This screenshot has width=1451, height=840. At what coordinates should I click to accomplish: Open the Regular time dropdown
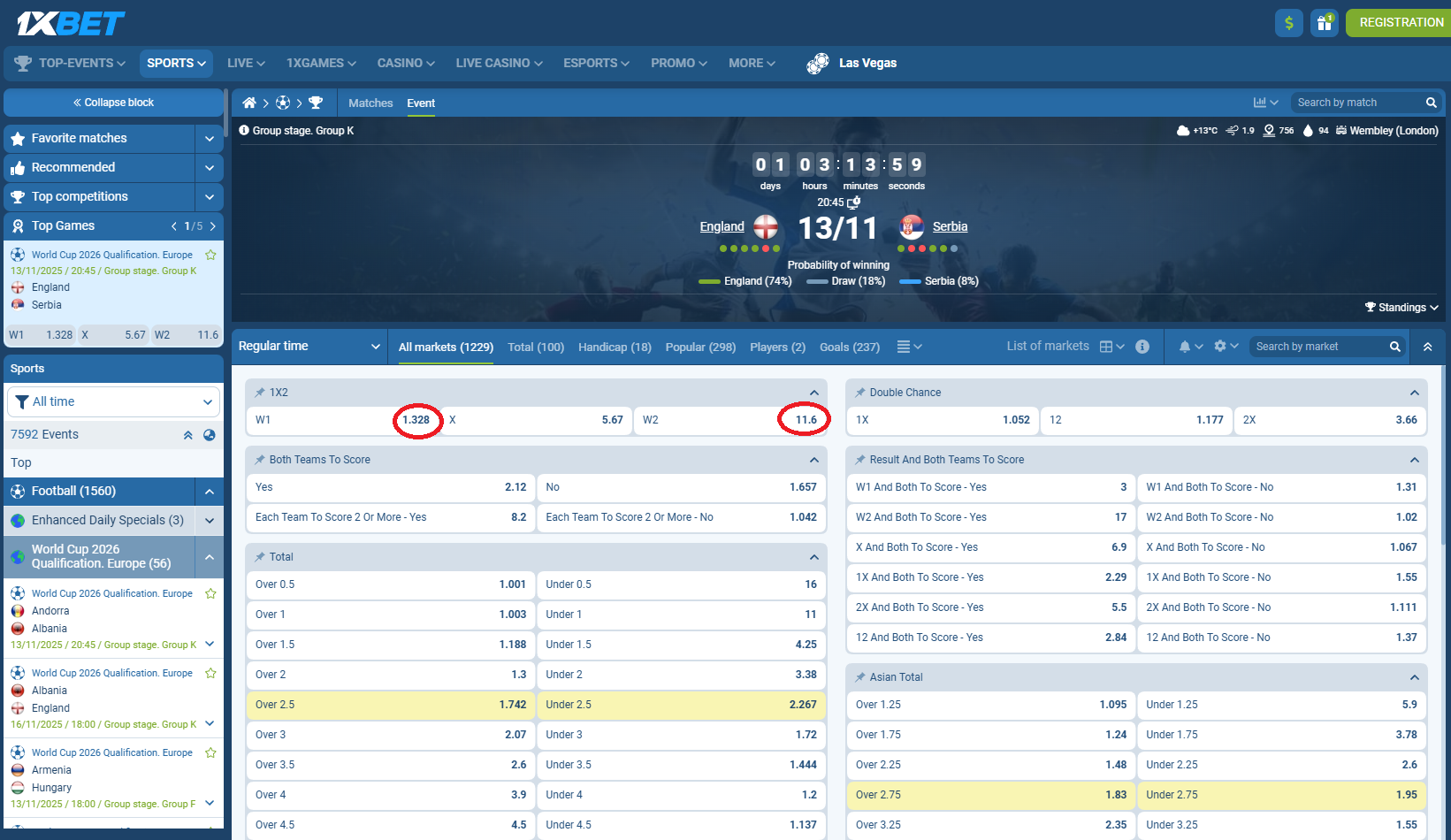coord(309,346)
